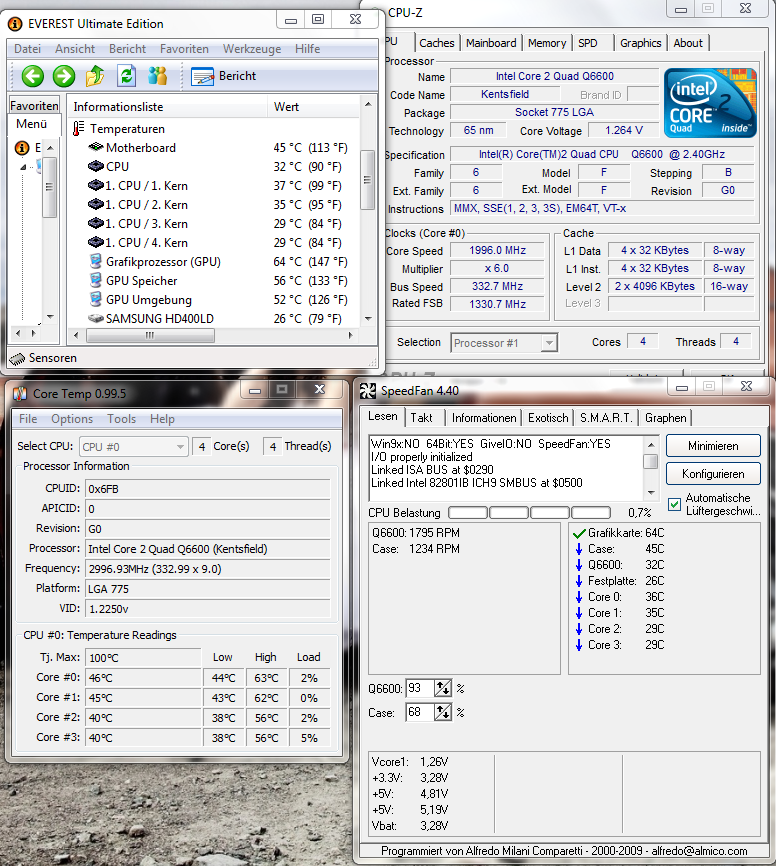
Task: Click the EVEREST list vertical scrollbar thumb
Action: point(367,180)
